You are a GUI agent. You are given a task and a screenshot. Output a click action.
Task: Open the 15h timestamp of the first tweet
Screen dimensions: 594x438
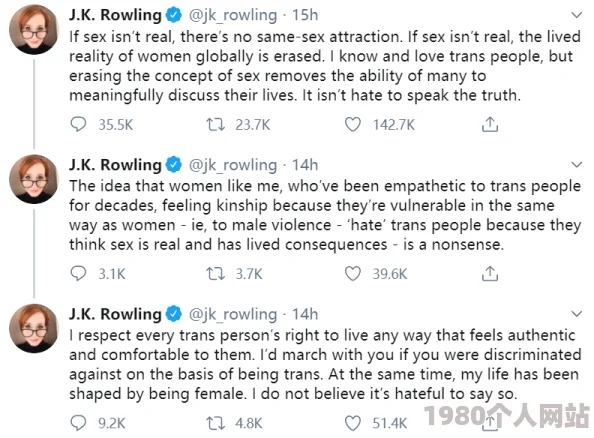[305, 15]
